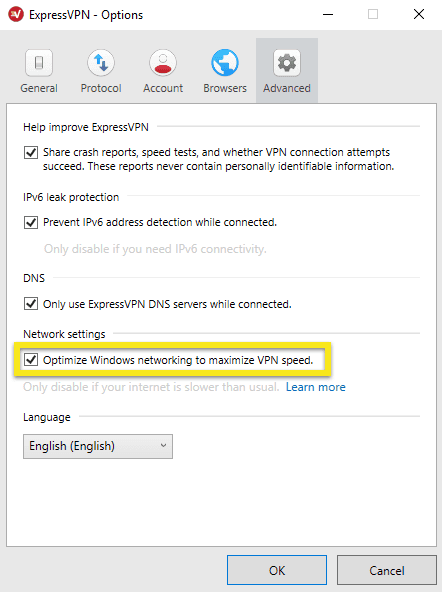This screenshot has height=592, width=442.
Task: Uncheck Share crash reports checkbox
Action: coord(31,153)
